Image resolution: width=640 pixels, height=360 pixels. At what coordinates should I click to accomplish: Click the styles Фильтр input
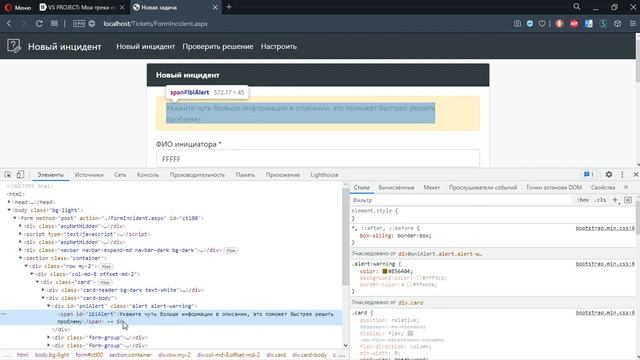[x=461, y=200]
